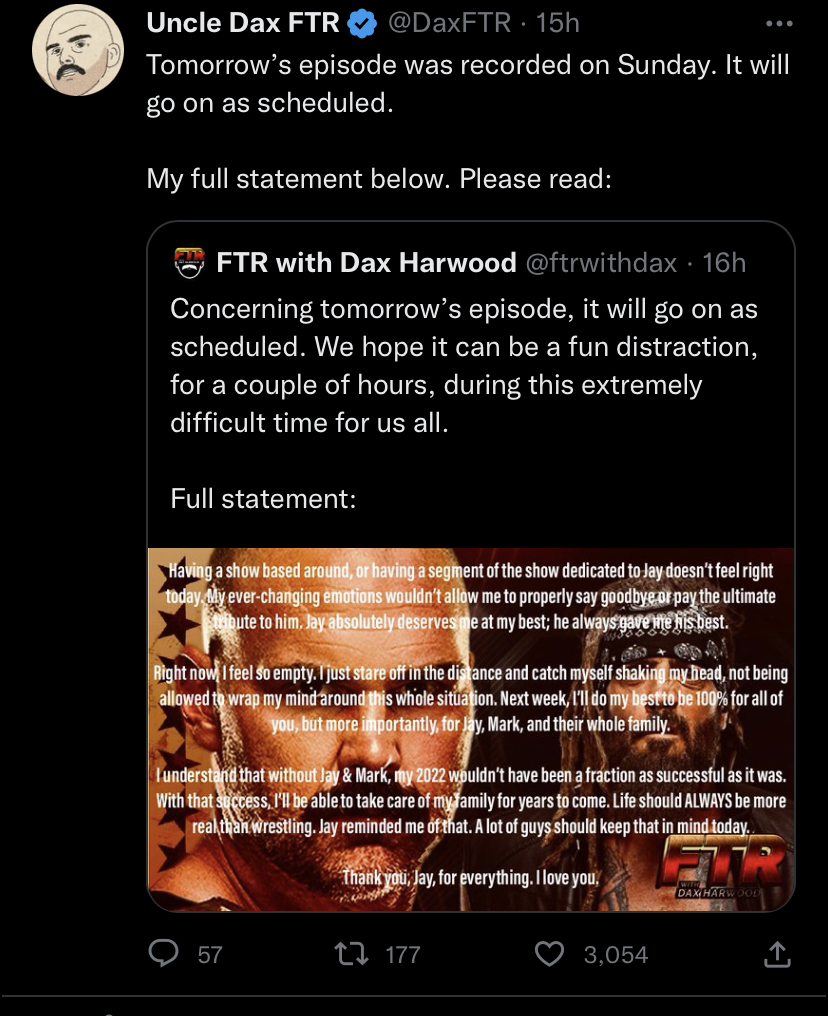This screenshot has width=828, height=1016.
Task: Open the @ftrwithdax handle
Action: (601, 262)
